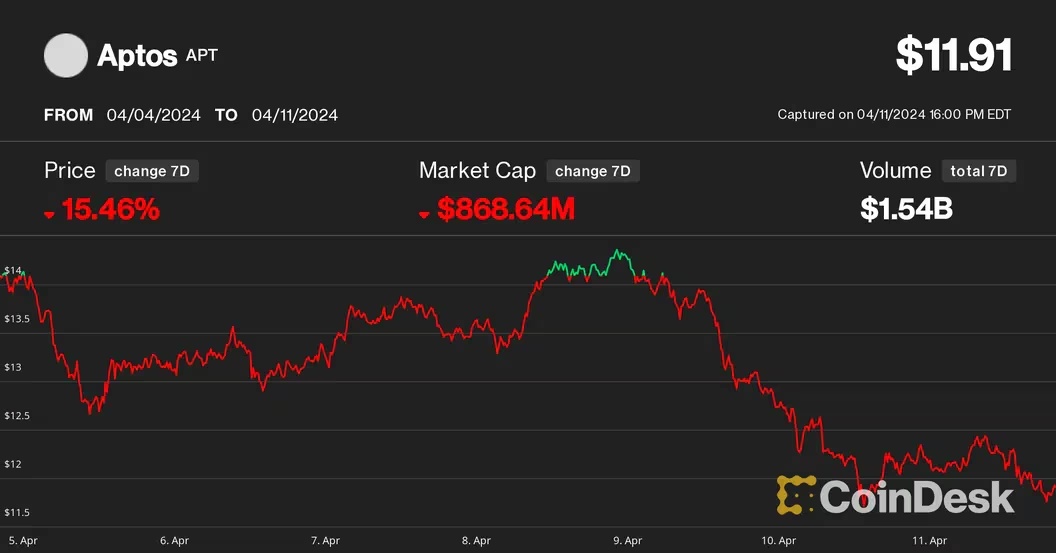This screenshot has height=553, width=1056.
Task: Select the Price 'change 7D' badge
Action: [152, 171]
